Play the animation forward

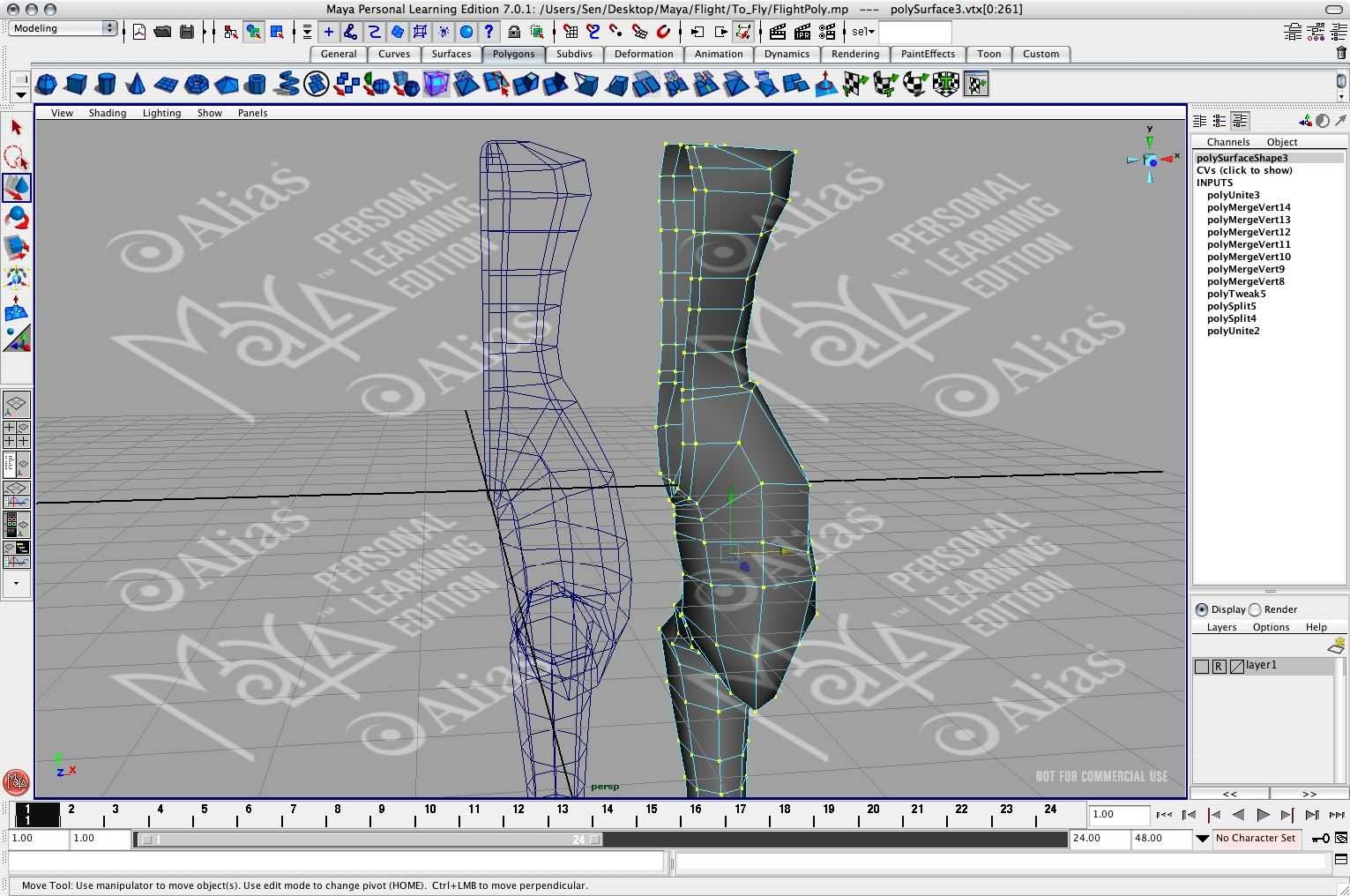[x=1263, y=815]
